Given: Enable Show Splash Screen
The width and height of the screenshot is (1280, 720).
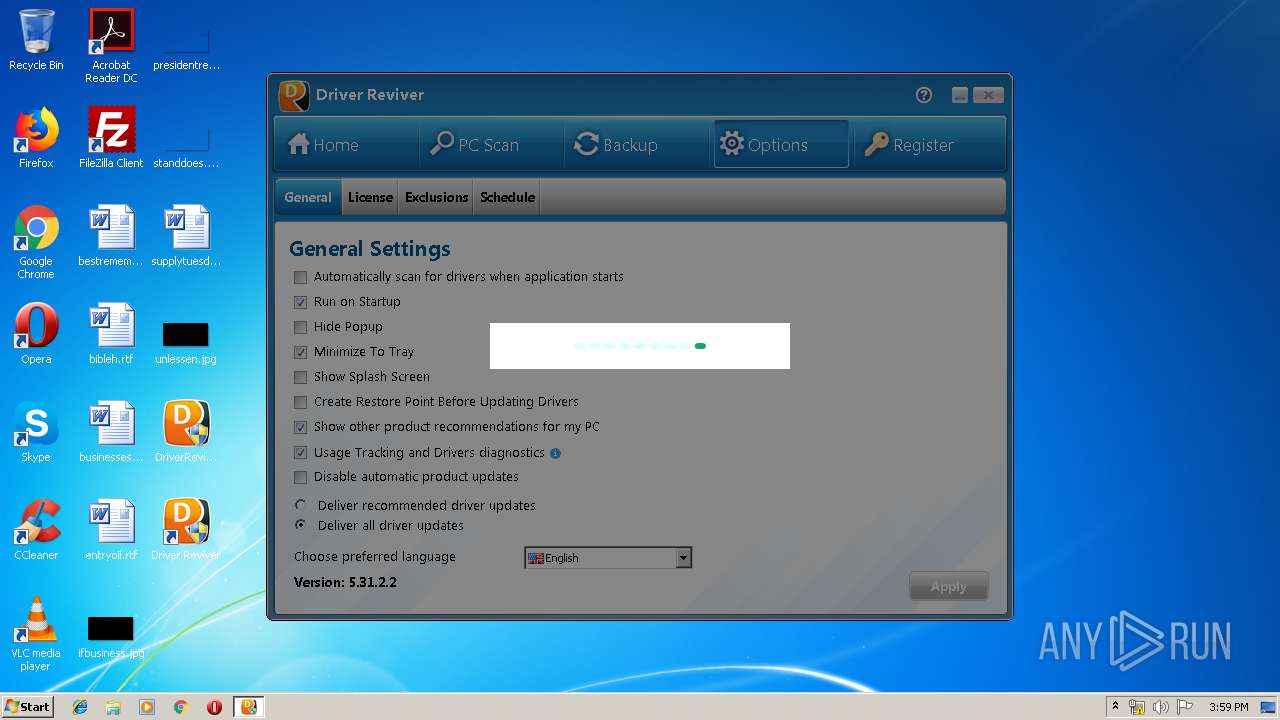Looking at the screenshot, I should coord(300,377).
